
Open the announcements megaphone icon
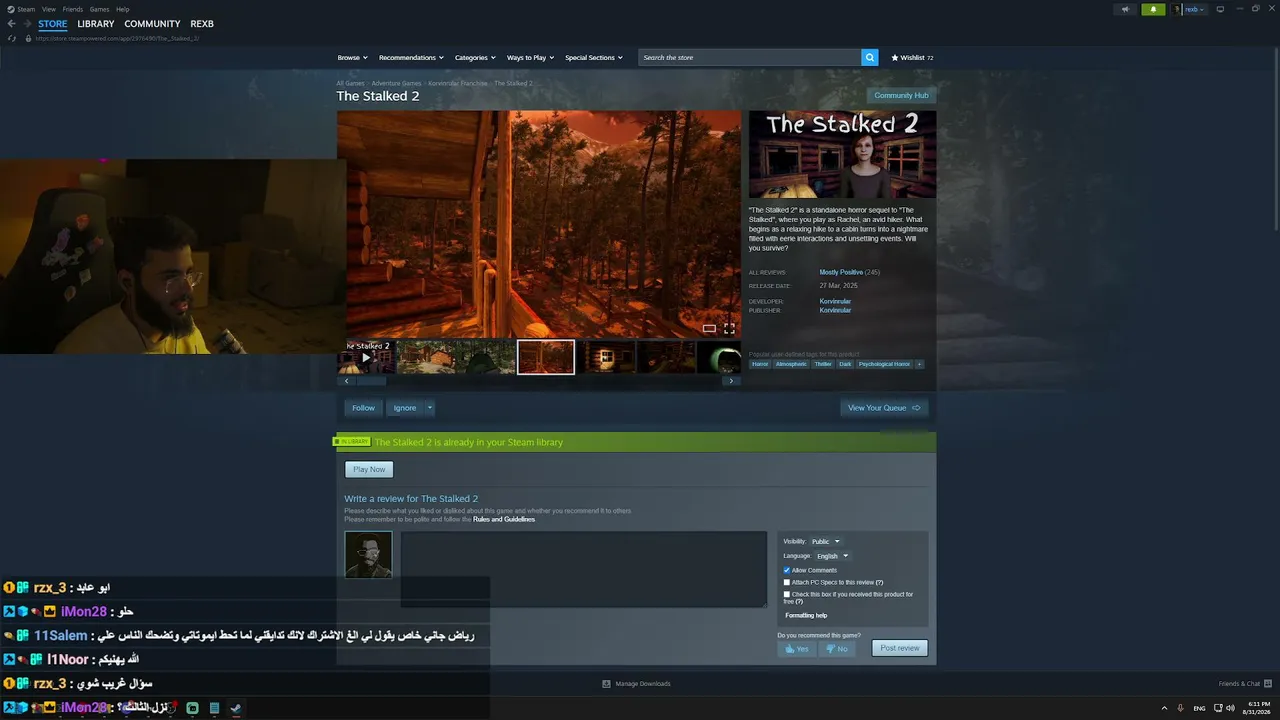click(1125, 9)
